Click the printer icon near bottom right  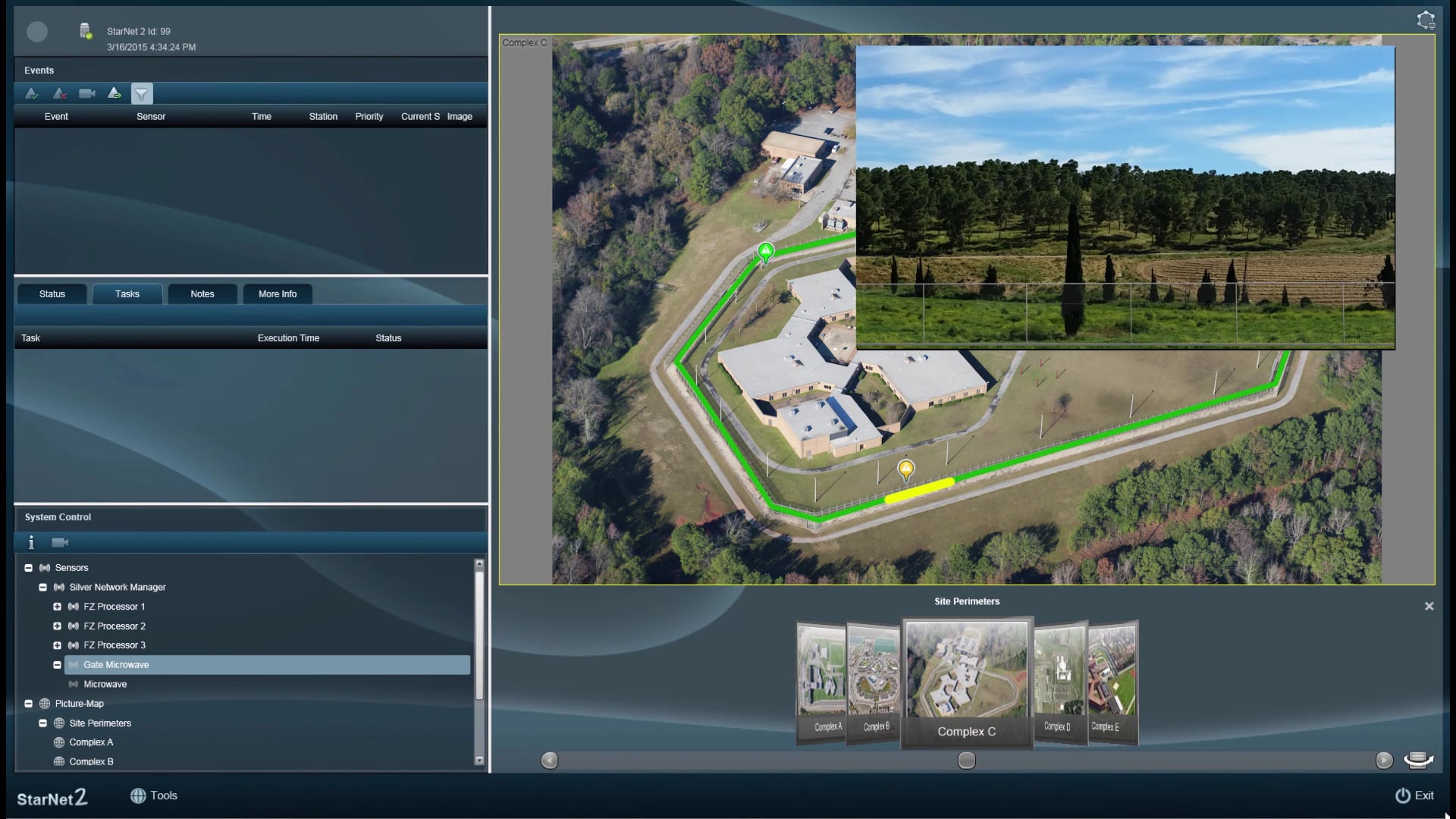[1419, 760]
